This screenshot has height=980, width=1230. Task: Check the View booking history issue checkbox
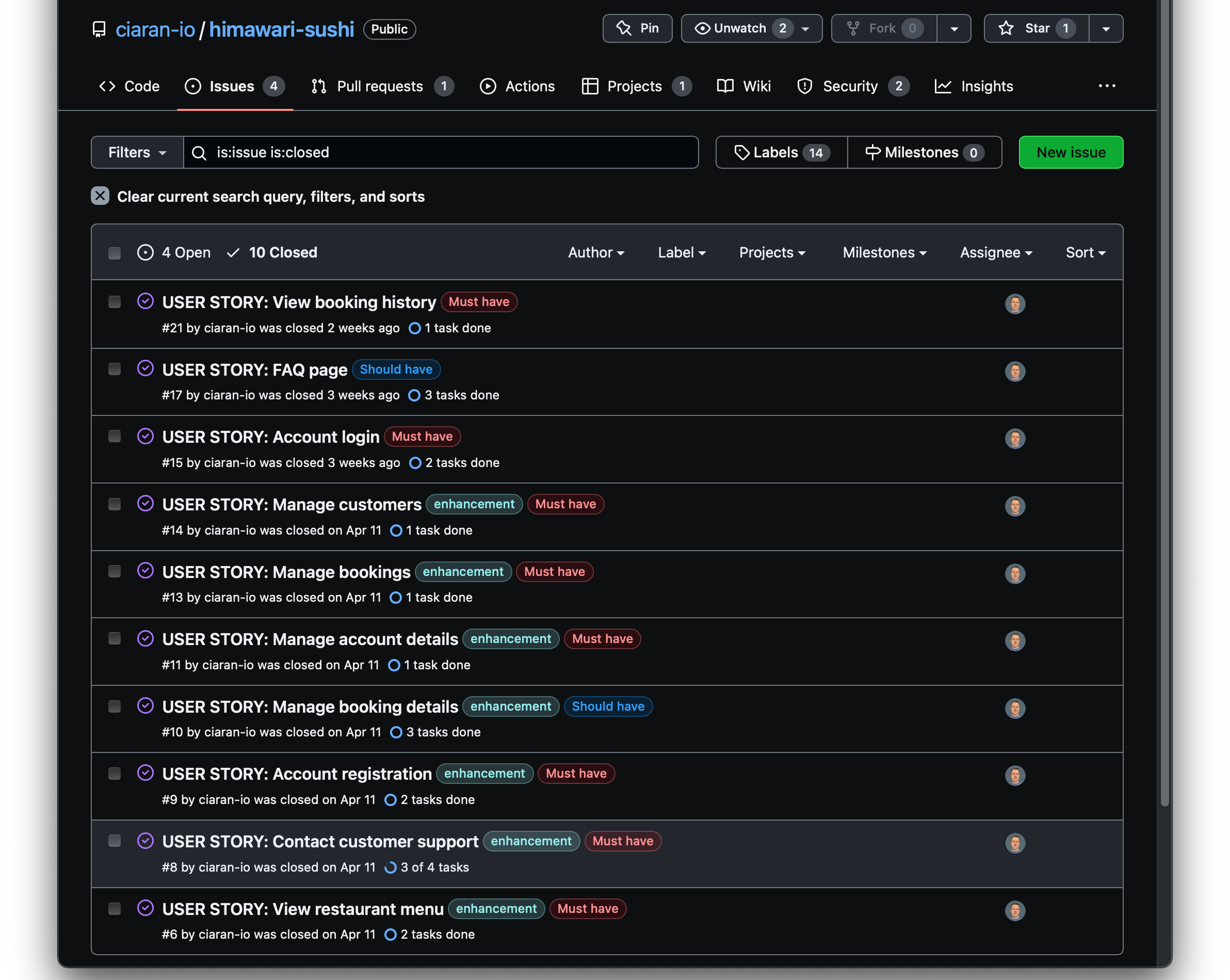pos(115,302)
